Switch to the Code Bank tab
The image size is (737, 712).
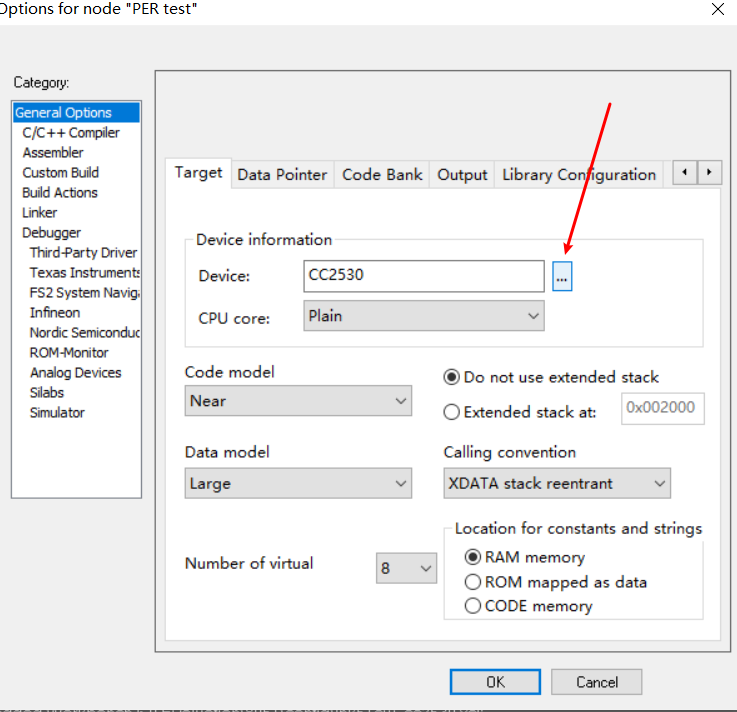(x=382, y=175)
